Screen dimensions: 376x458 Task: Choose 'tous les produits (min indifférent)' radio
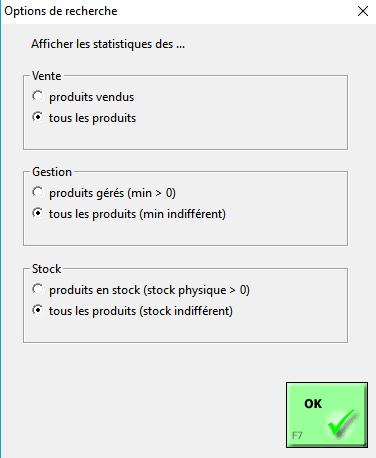(x=38, y=213)
